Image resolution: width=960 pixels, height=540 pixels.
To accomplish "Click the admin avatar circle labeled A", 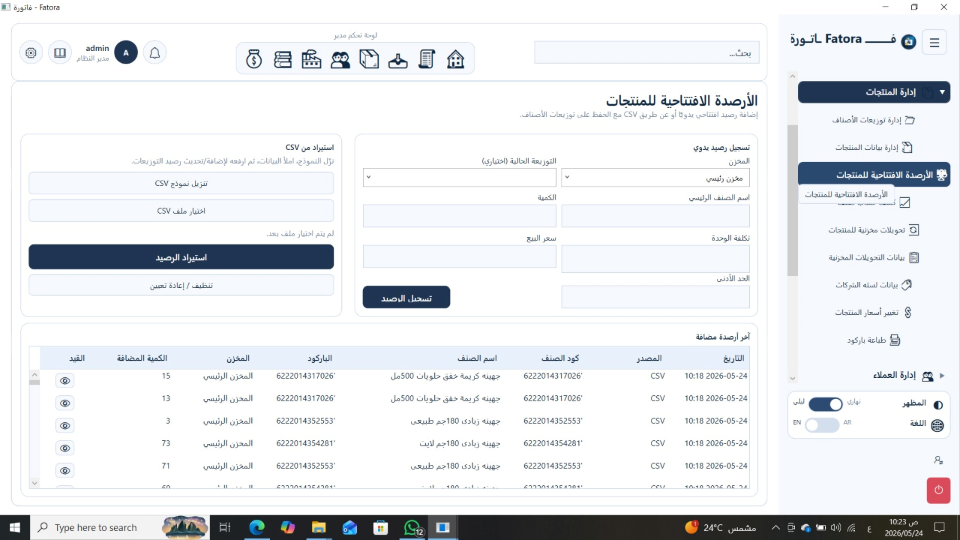I will click(x=126, y=53).
